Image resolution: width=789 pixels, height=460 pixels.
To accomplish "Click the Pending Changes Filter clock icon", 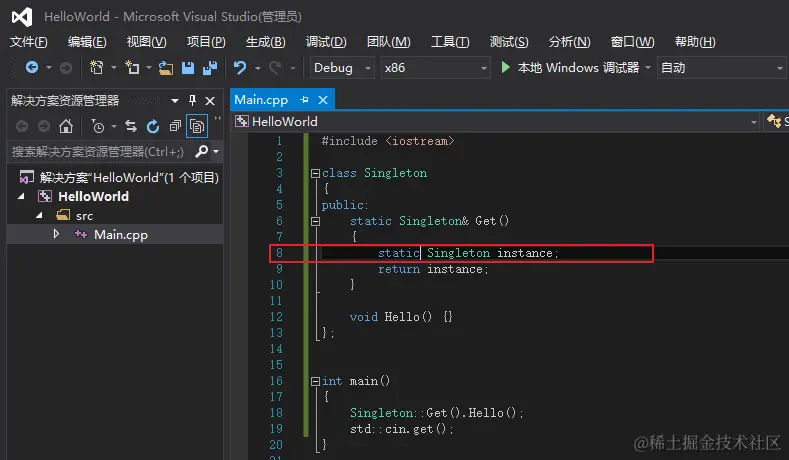I will pos(98,126).
